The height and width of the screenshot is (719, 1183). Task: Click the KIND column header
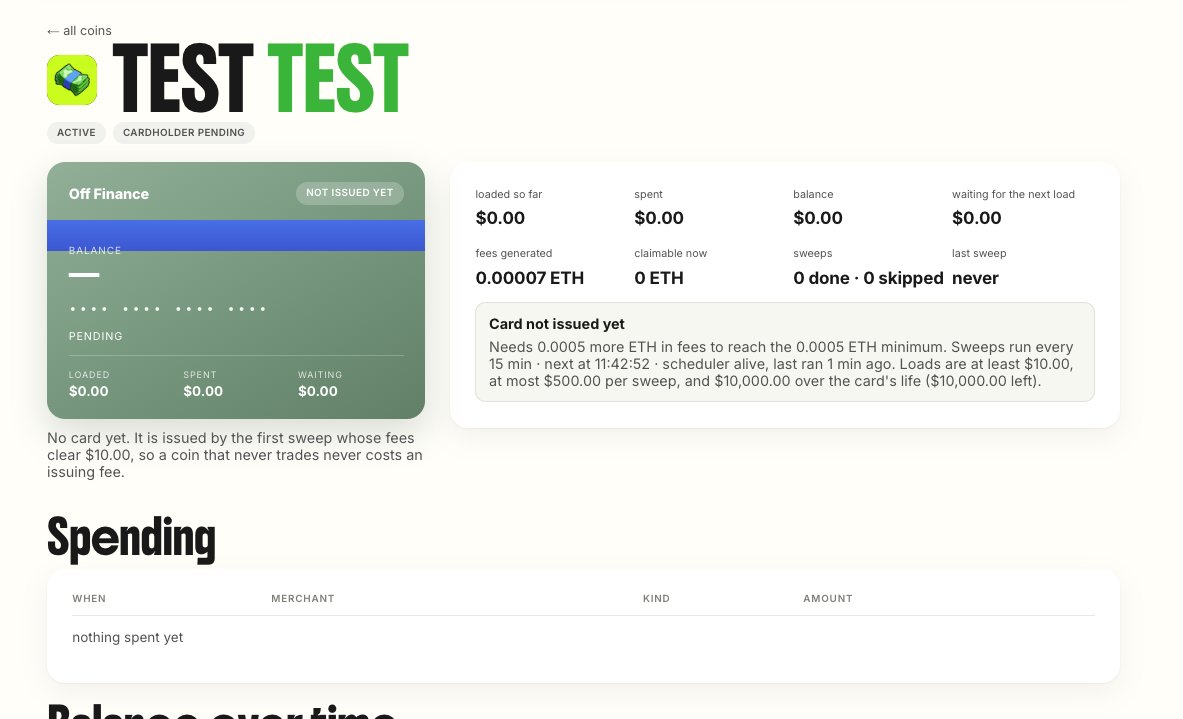[x=656, y=599]
